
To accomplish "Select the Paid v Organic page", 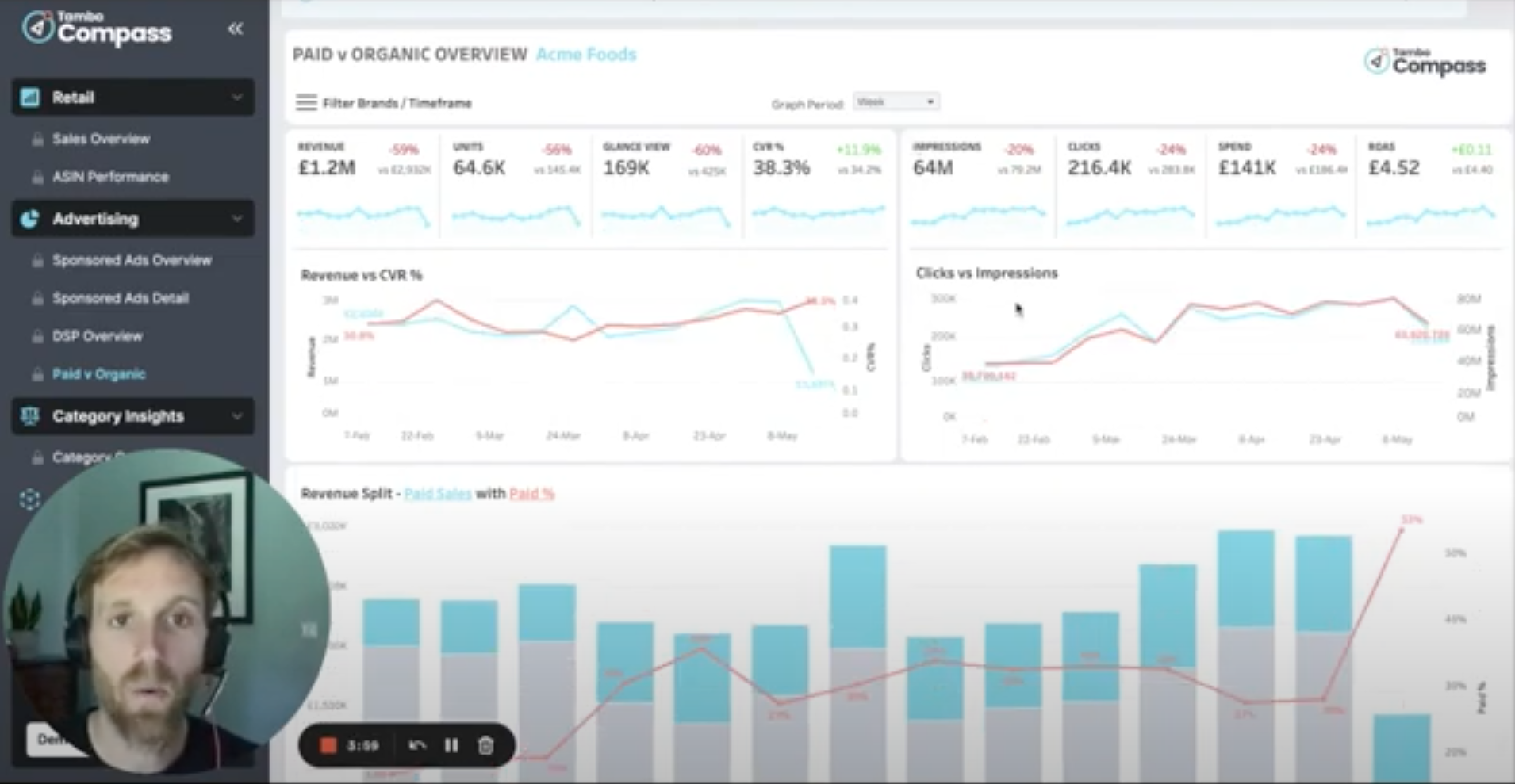I will click(99, 374).
